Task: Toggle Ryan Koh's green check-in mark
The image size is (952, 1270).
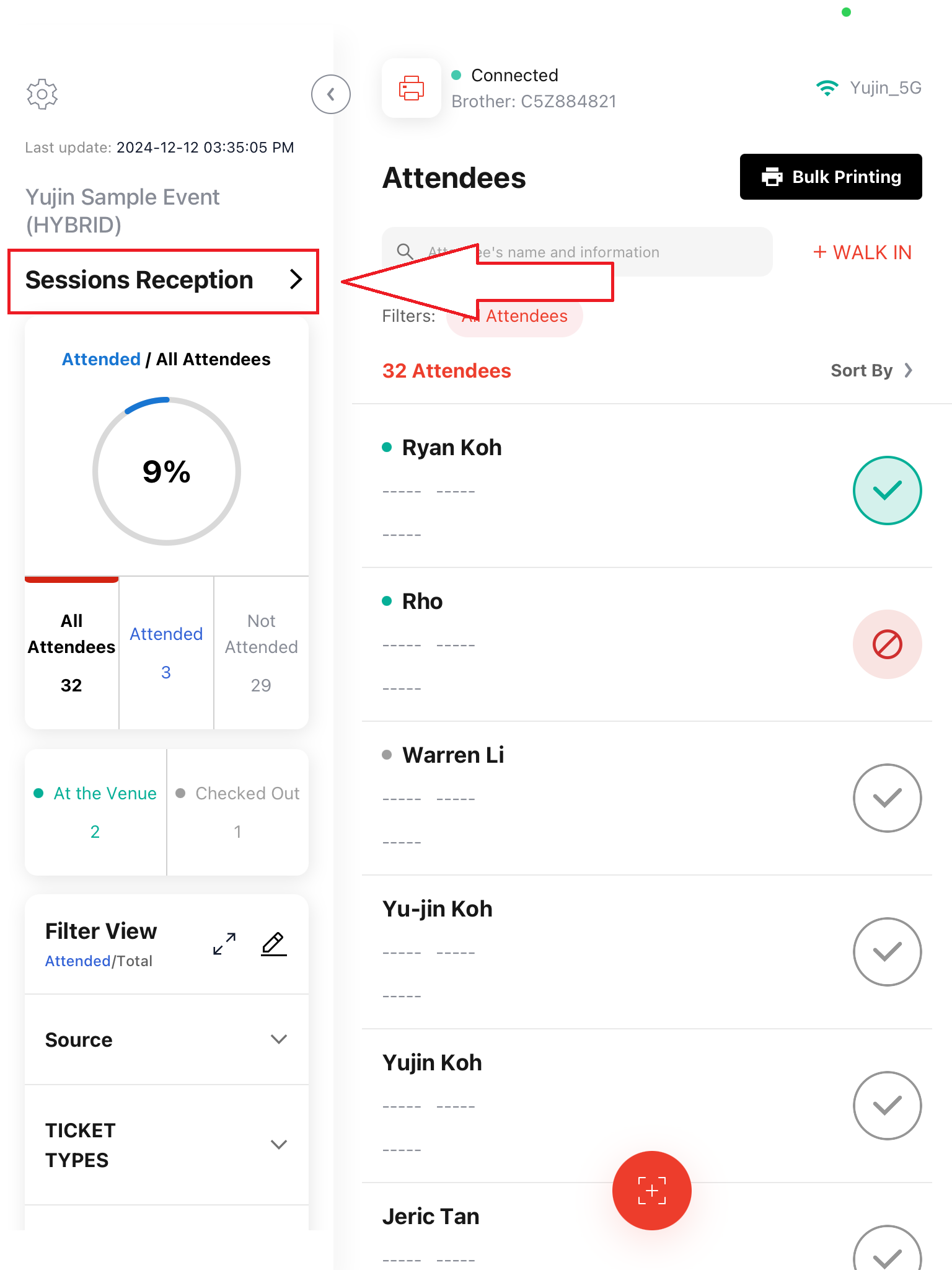Action: coord(888,491)
